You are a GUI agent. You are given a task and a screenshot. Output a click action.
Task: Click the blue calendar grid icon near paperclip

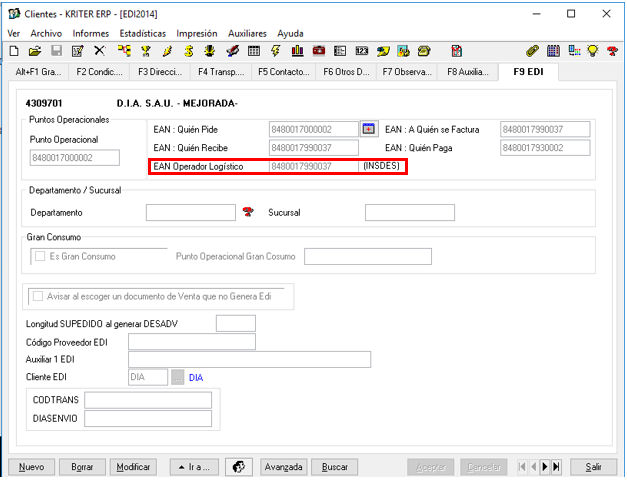[x=553, y=51]
